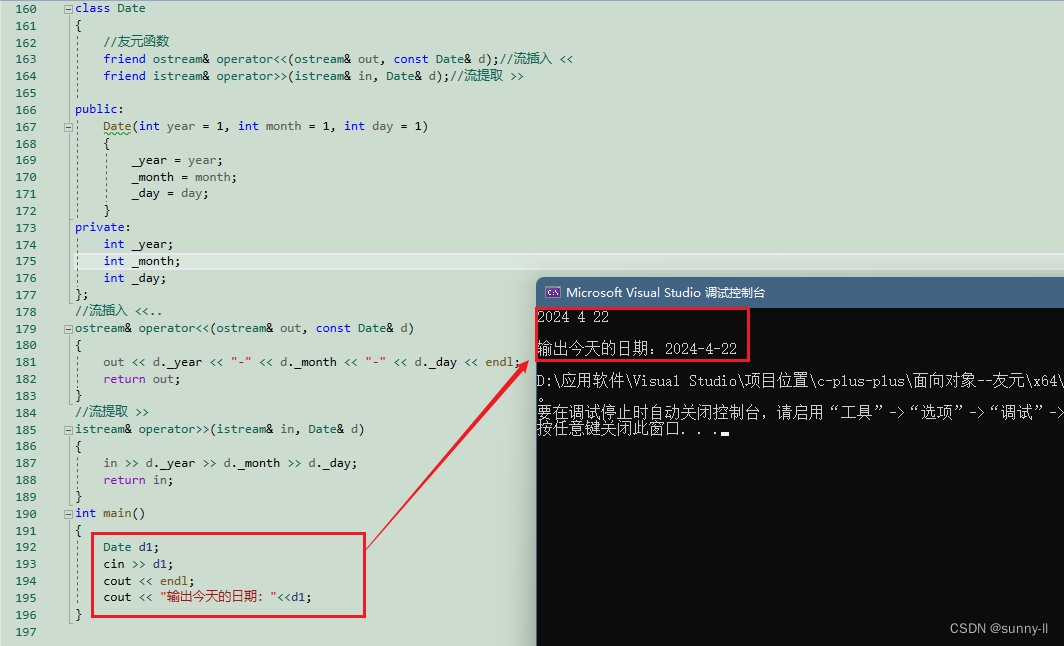Click the 'public:' access specifier
The width and height of the screenshot is (1064, 646).
pos(100,109)
